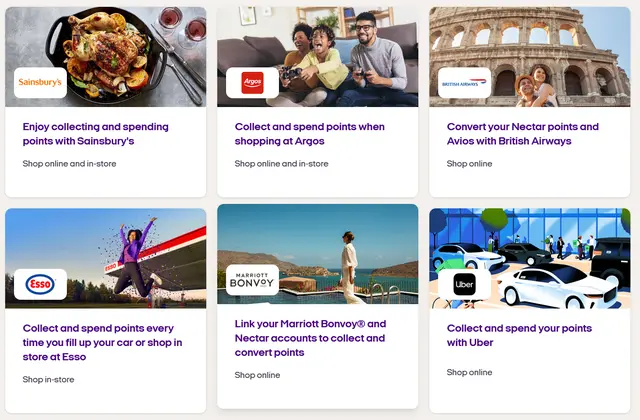This screenshot has height=420, width=640.
Task: Open the Esso 'fill up your car' heading link
Action: click(x=102, y=342)
